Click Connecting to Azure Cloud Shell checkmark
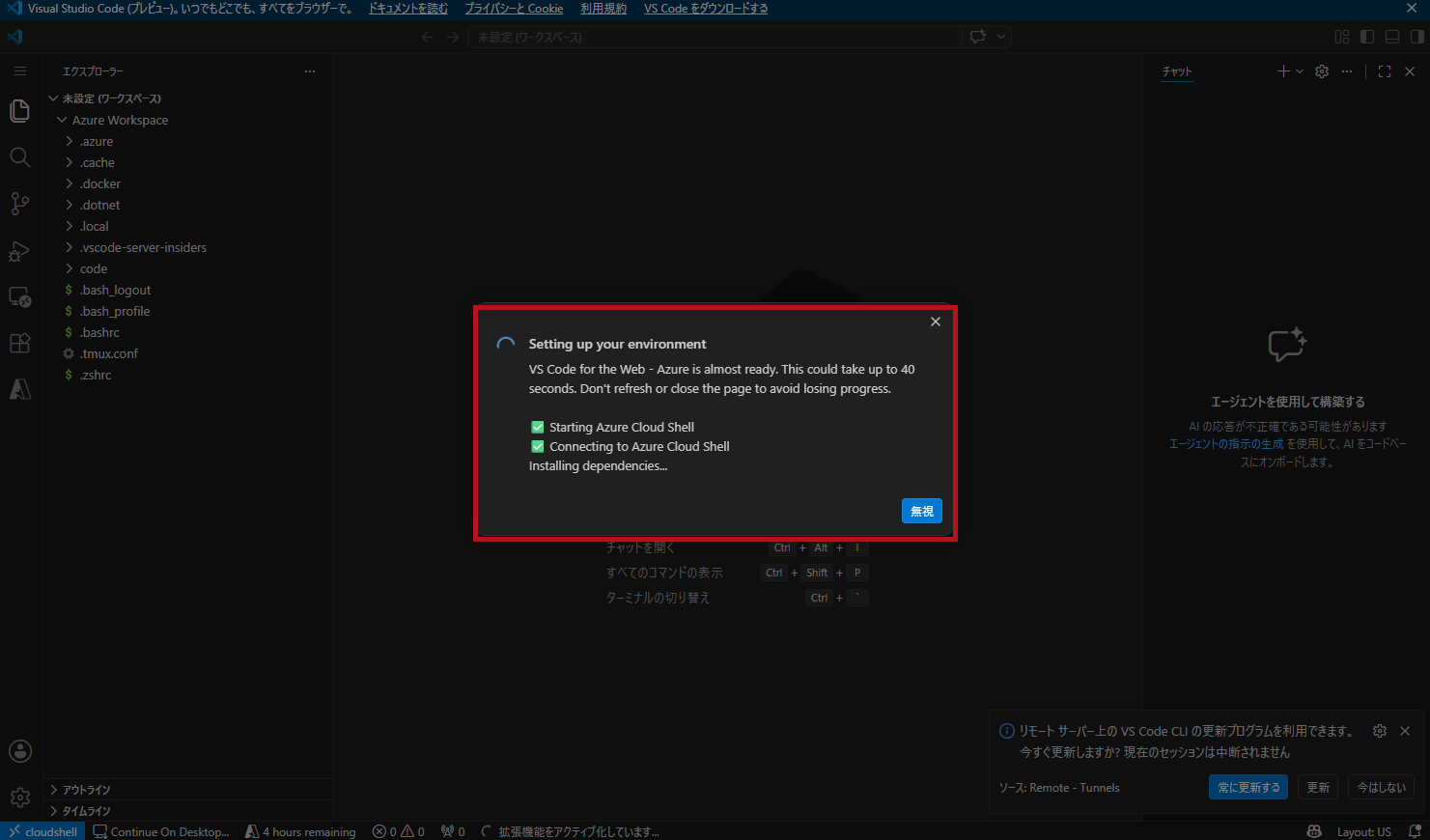This screenshot has width=1430, height=840. (538, 446)
